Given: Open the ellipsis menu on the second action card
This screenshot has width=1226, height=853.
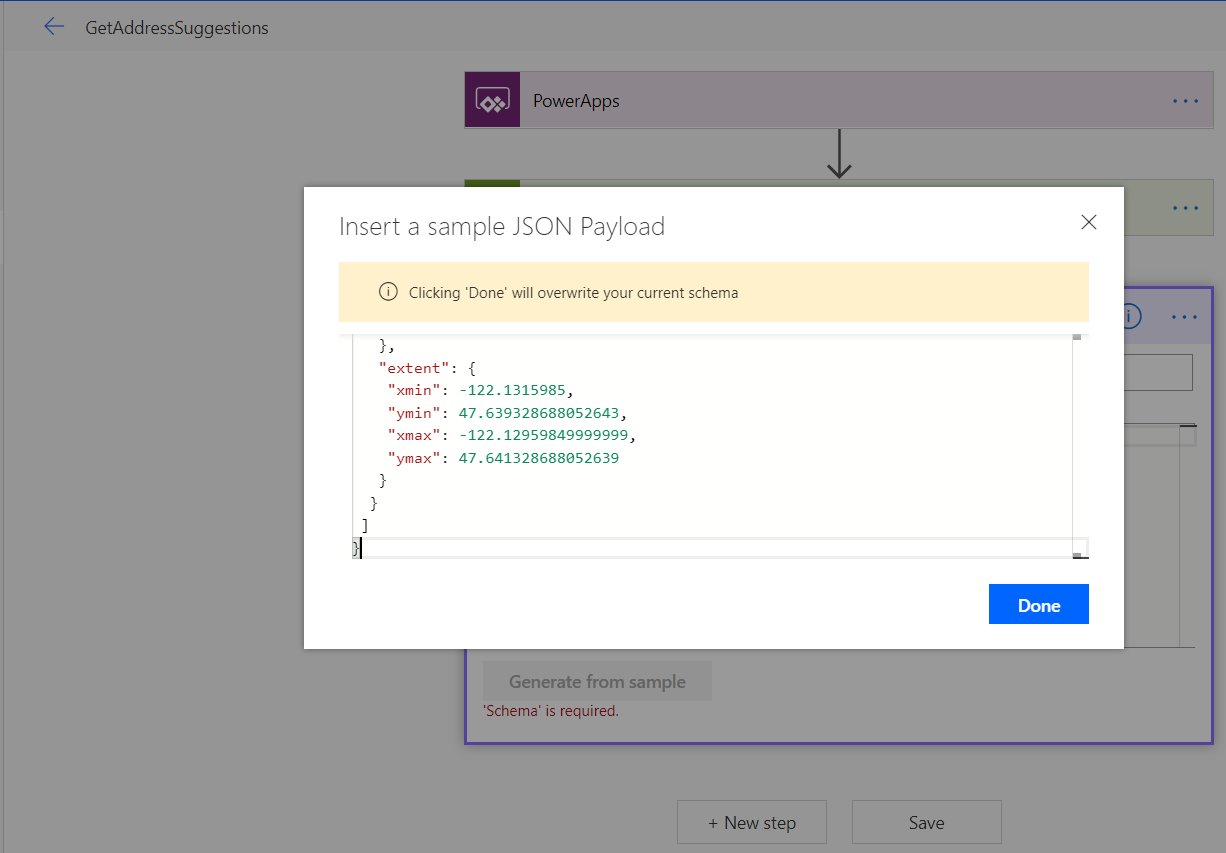Looking at the screenshot, I should pos(1185,207).
